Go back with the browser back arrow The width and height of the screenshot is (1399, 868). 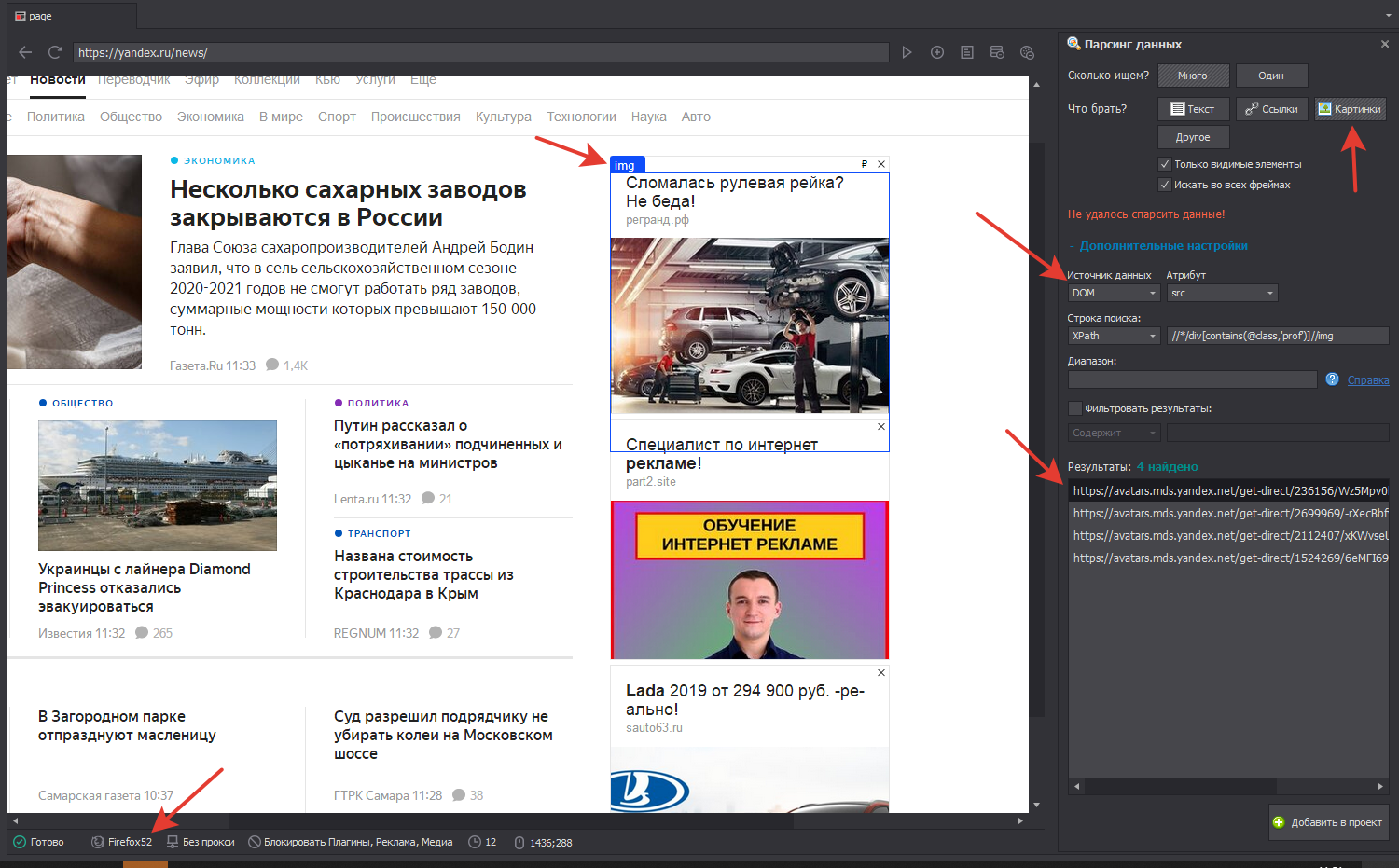pyautogui.click(x=25, y=52)
